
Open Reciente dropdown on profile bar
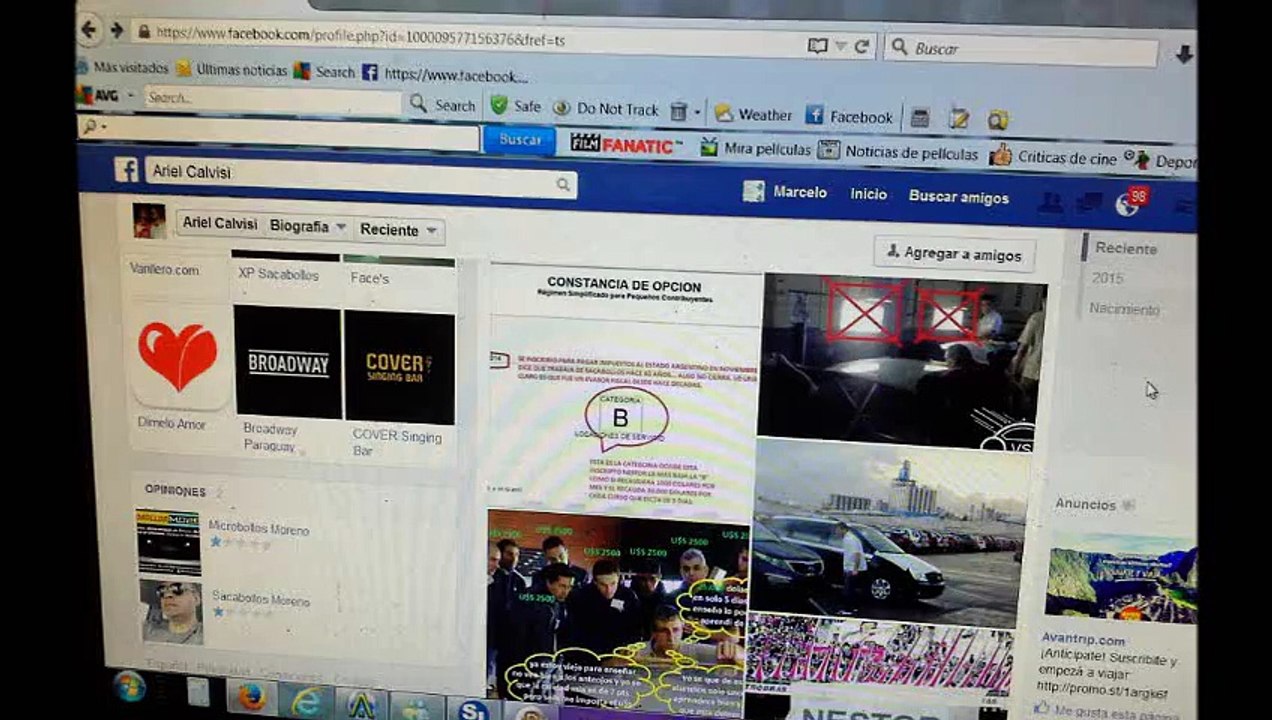[399, 230]
